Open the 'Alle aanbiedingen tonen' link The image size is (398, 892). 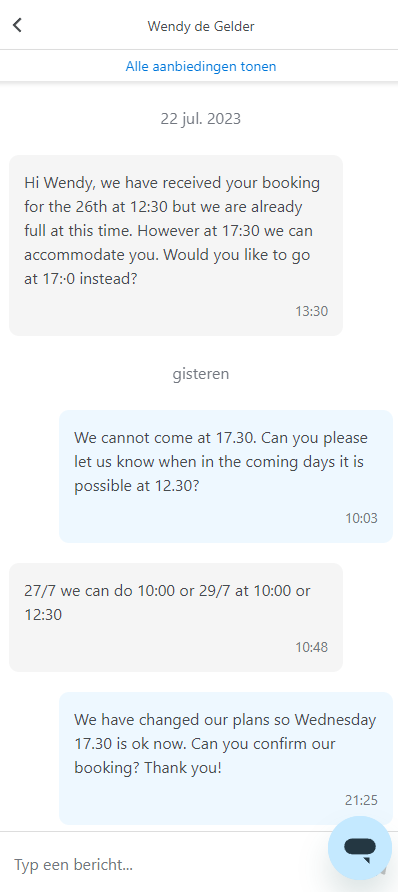click(201, 67)
